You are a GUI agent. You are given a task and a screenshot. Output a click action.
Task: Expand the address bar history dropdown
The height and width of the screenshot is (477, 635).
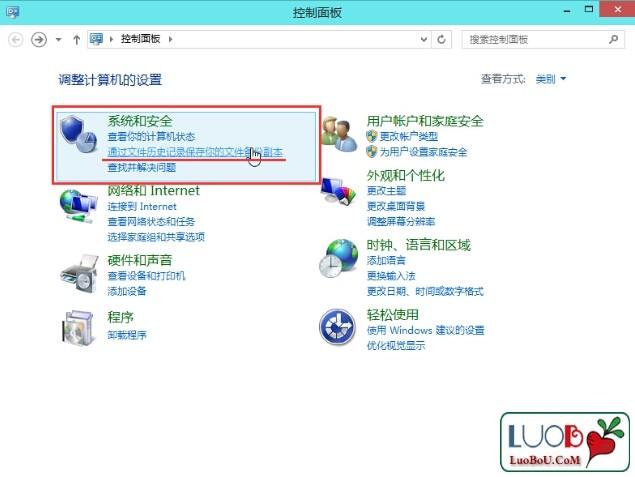424,39
